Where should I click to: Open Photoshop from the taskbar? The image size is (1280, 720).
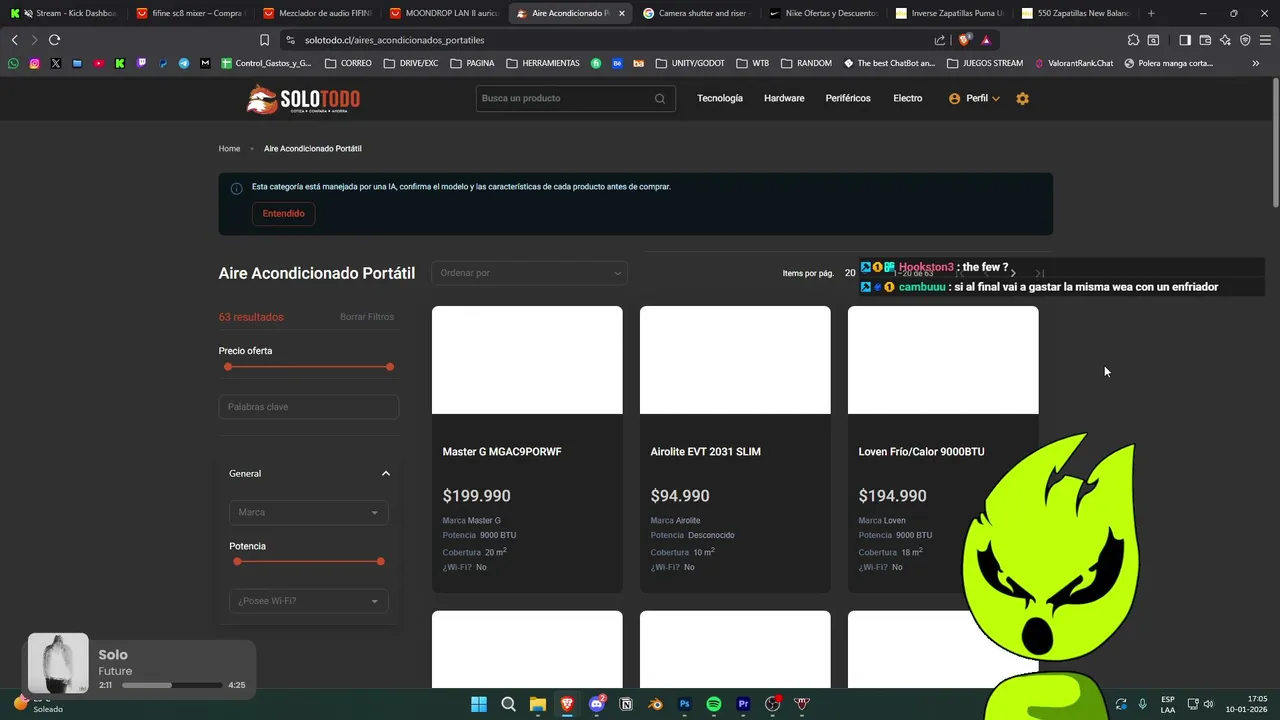pos(685,704)
